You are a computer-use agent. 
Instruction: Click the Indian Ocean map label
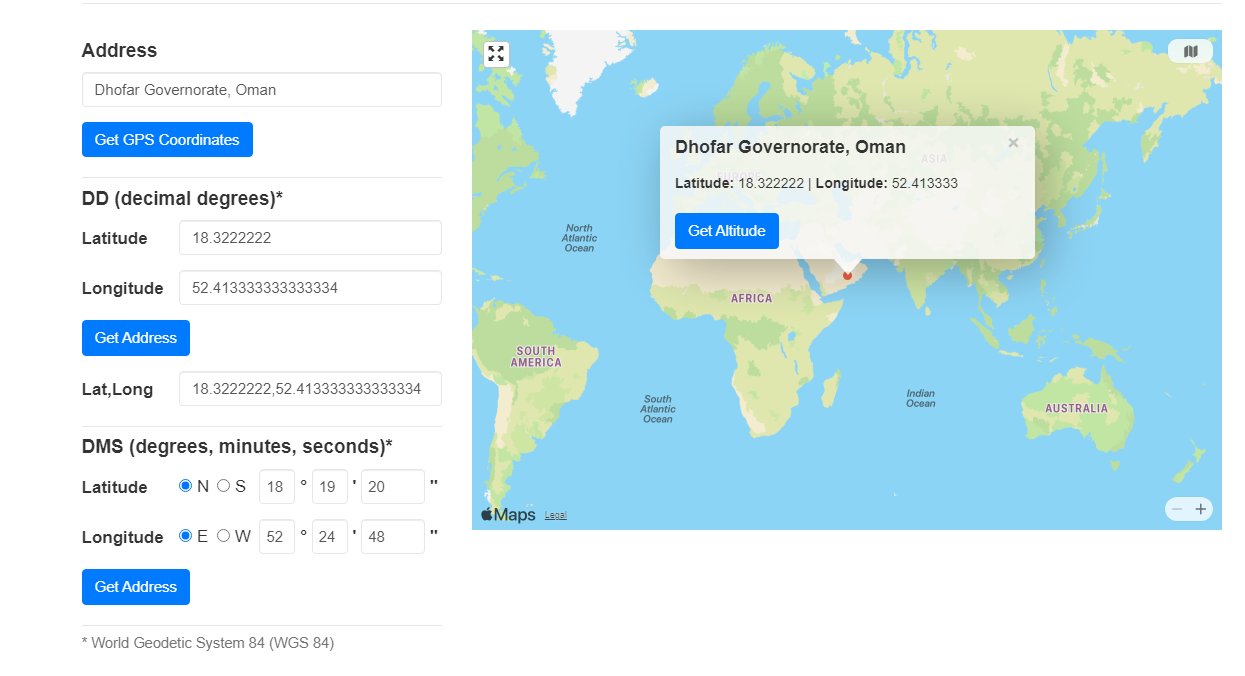coord(920,398)
